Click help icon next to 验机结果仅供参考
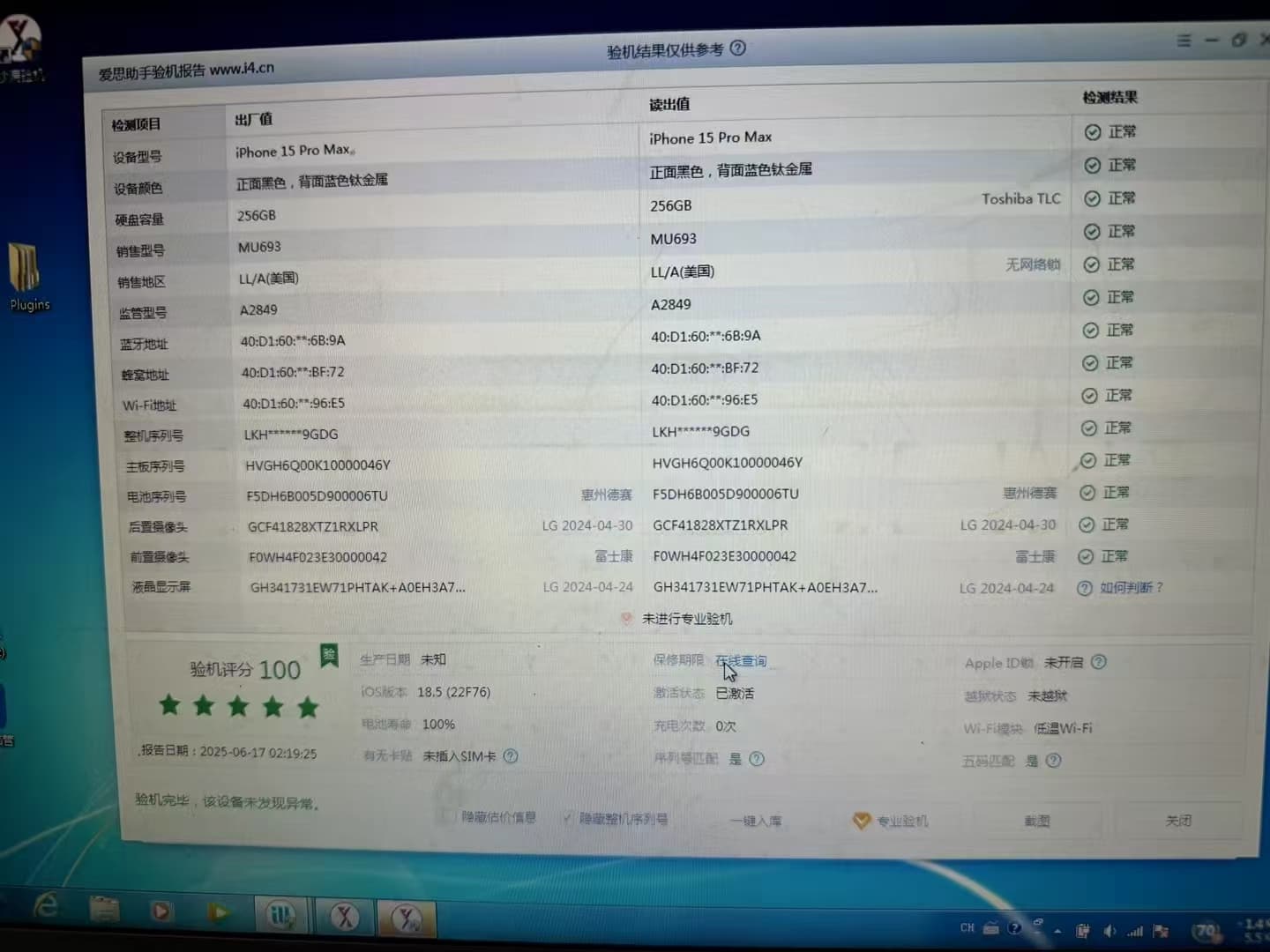Viewport: 1270px width, 952px height. (x=738, y=48)
